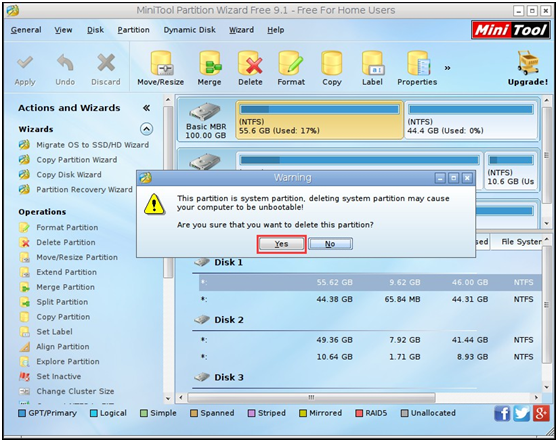Show more toolbar buttons chevron
Image resolution: width=558 pixels, height=442 pixels.
click(447, 68)
